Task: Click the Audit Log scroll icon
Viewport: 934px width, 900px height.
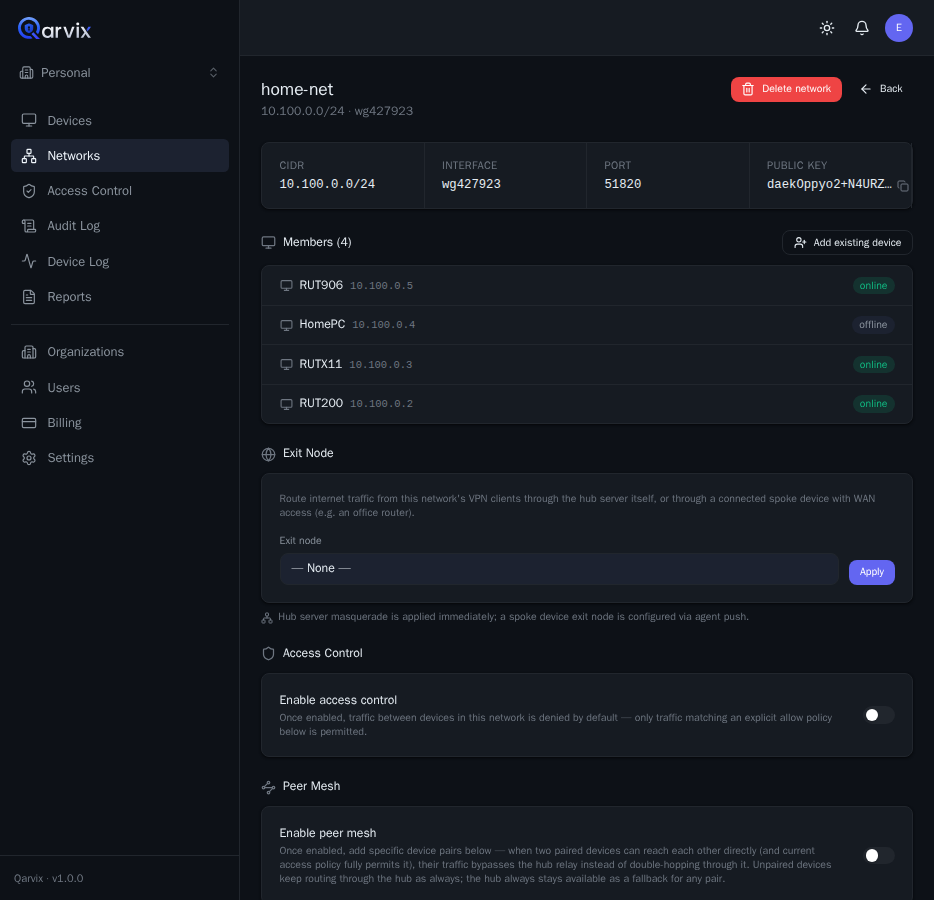Action: point(29,226)
